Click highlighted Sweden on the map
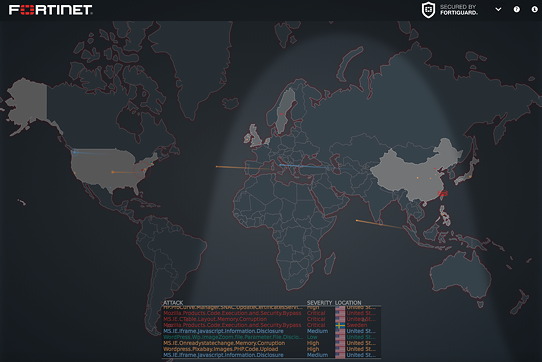This screenshot has width=542, height=362. point(285,111)
